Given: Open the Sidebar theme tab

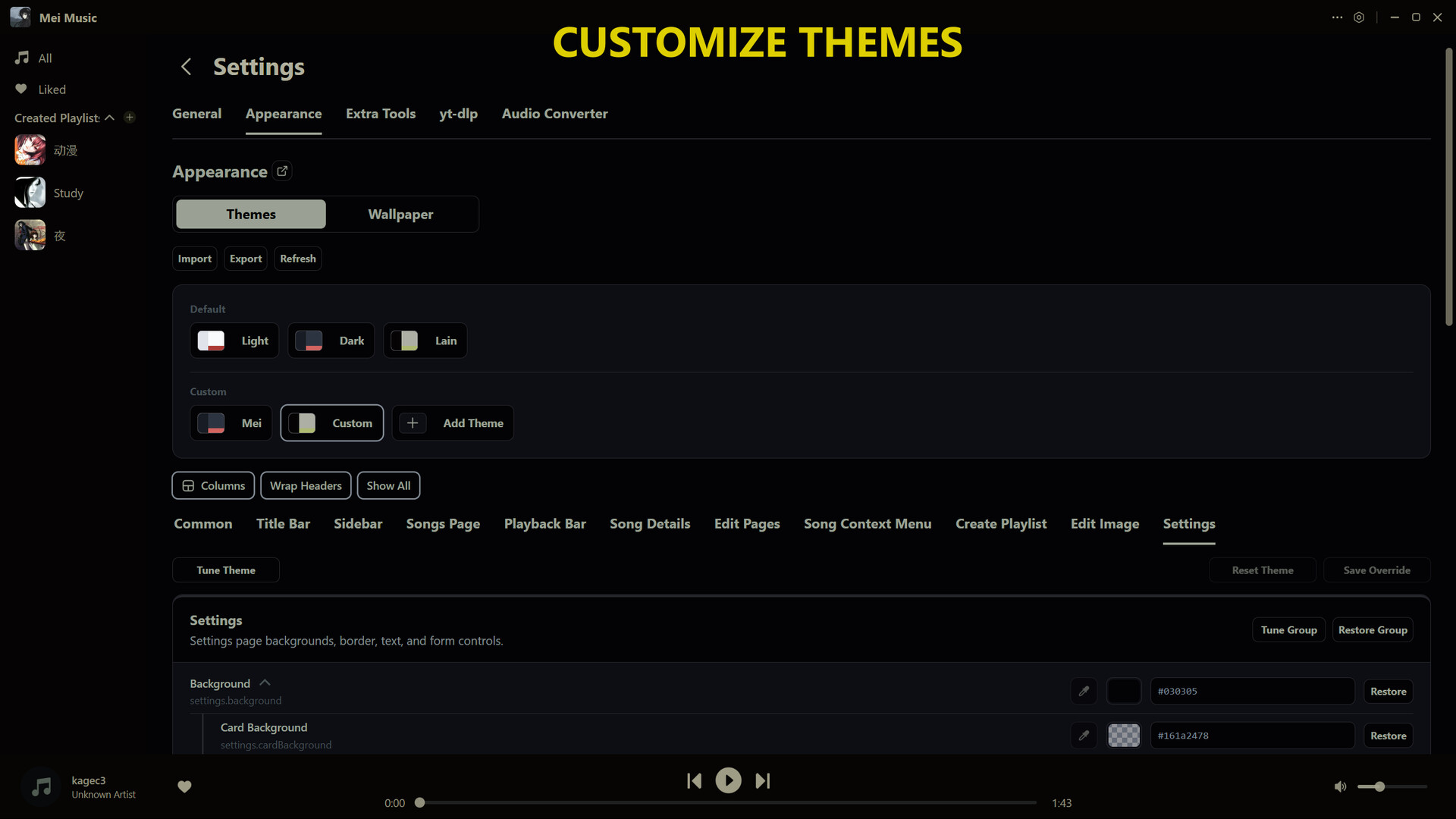Looking at the screenshot, I should pyautogui.click(x=358, y=524).
